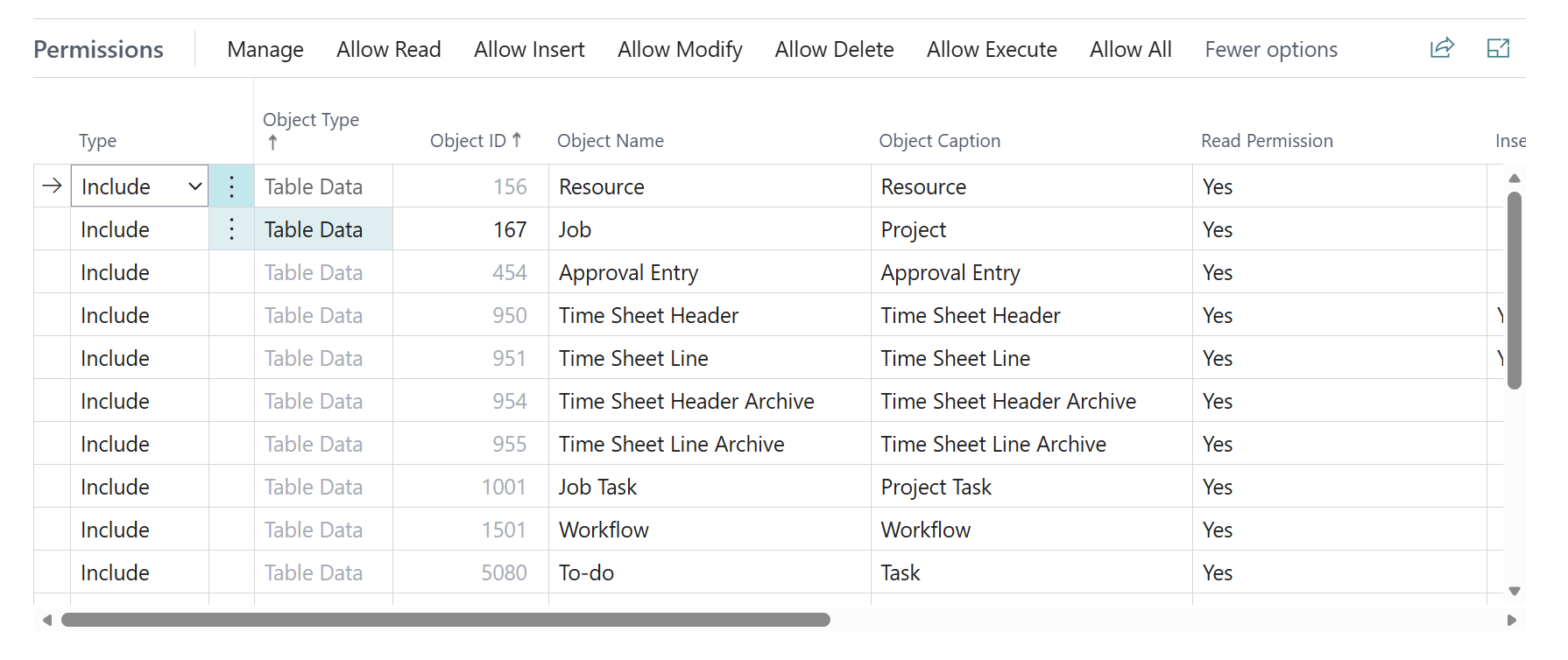Click the scroll-left arrow on the horizontal scrollbar
Viewport: 1568px width, 660px height.
click(47, 620)
